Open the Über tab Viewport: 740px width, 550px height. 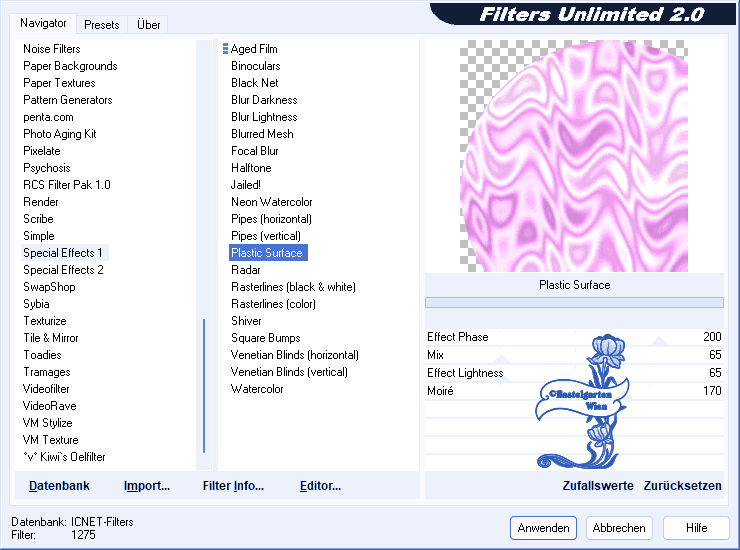click(148, 25)
